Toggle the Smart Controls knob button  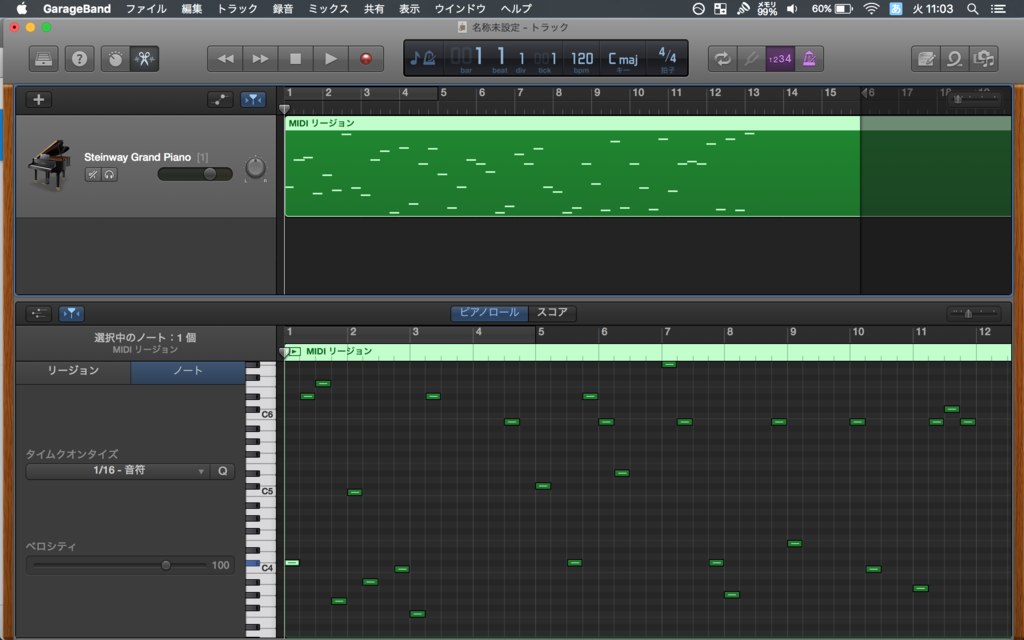point(115,59)
